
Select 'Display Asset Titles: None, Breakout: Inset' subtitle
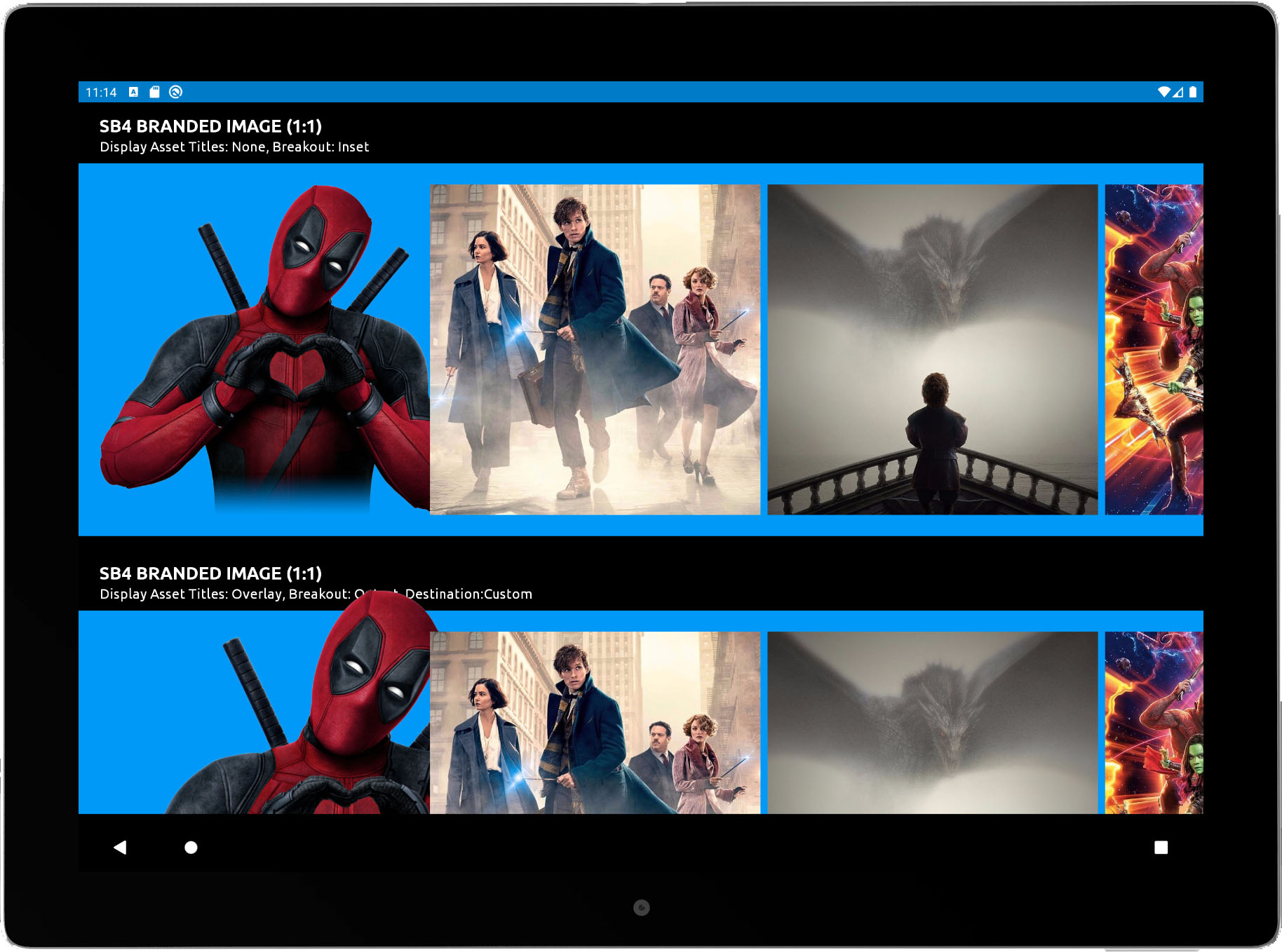[x=234, y=147]
